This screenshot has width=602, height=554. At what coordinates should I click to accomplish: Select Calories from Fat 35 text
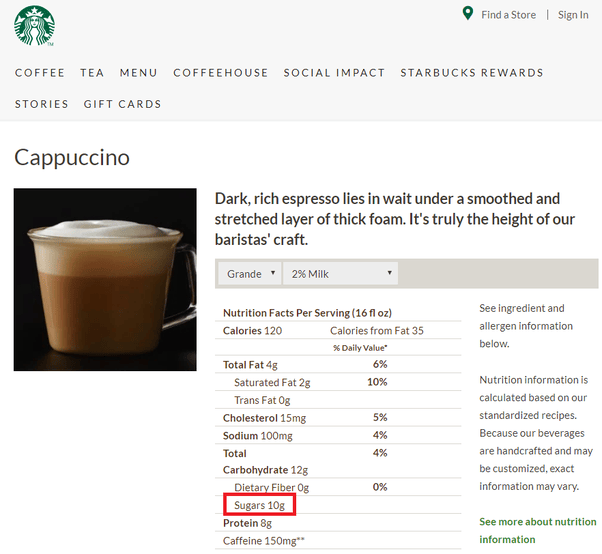377,331
